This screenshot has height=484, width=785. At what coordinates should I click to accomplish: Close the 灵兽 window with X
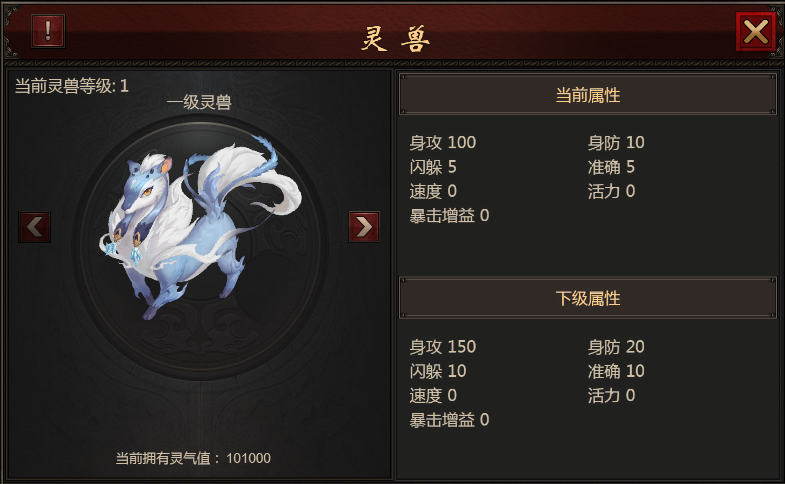click(755, 32)
